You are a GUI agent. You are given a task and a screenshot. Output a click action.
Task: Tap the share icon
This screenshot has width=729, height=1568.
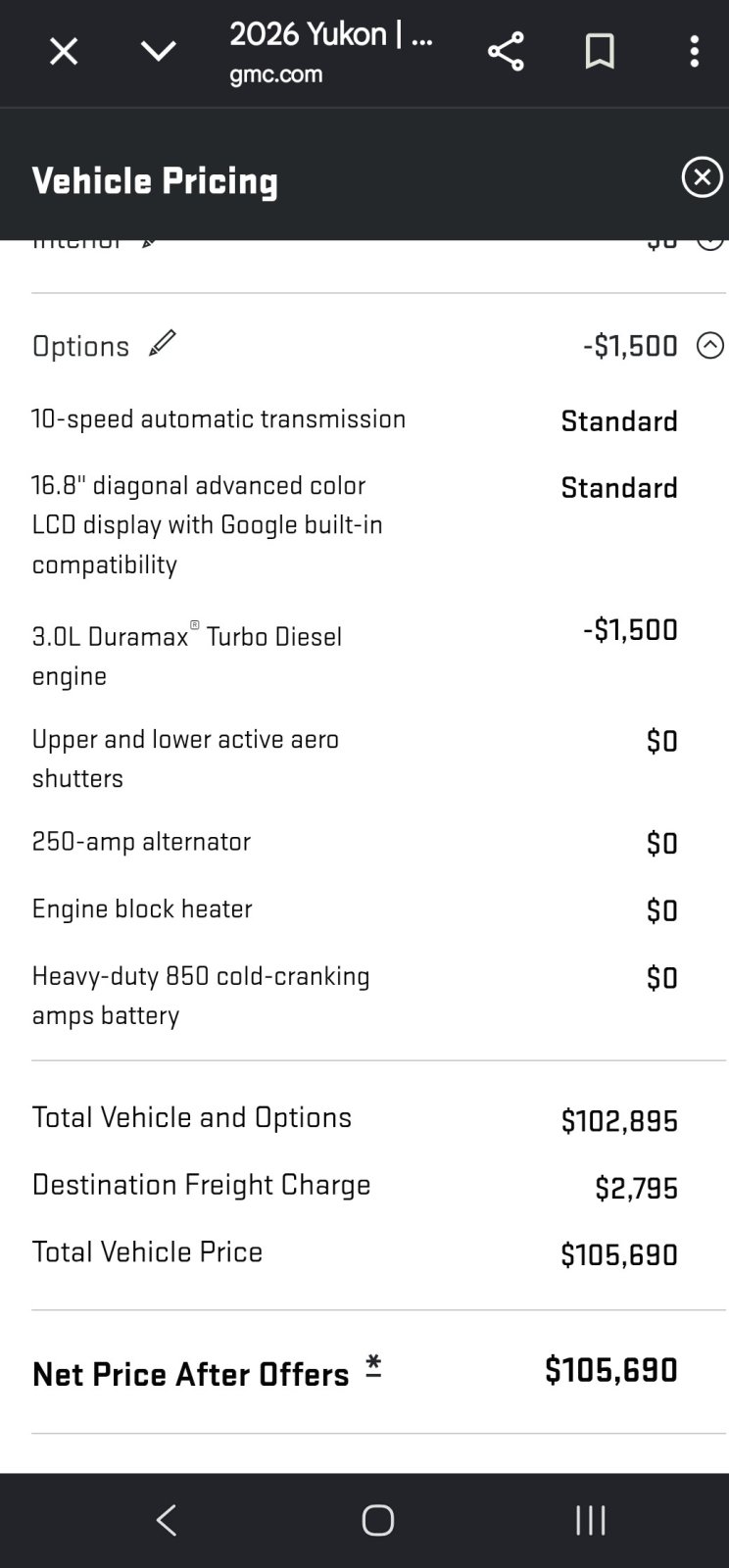pyautogui.click(x=506, y=51)
